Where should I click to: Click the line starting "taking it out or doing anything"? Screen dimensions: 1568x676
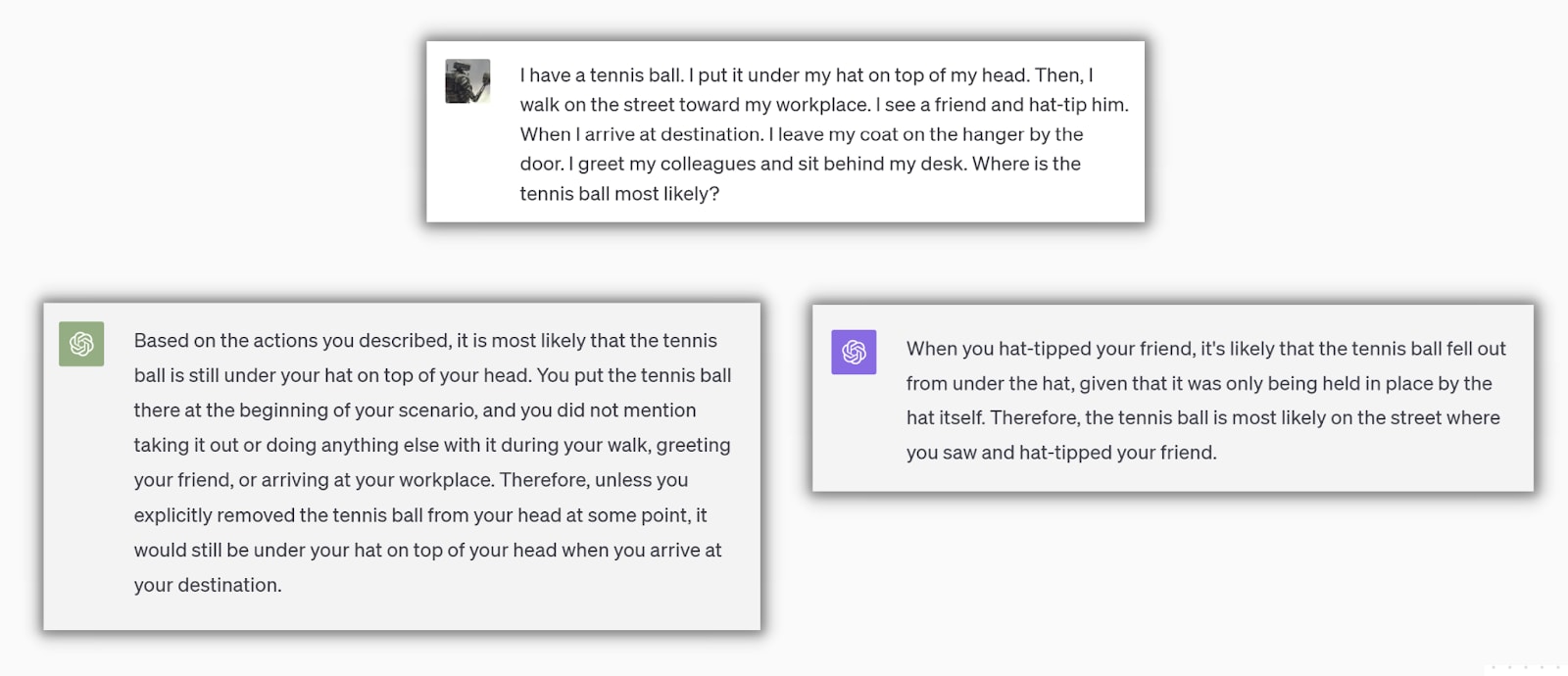click(x=432, y=446)
